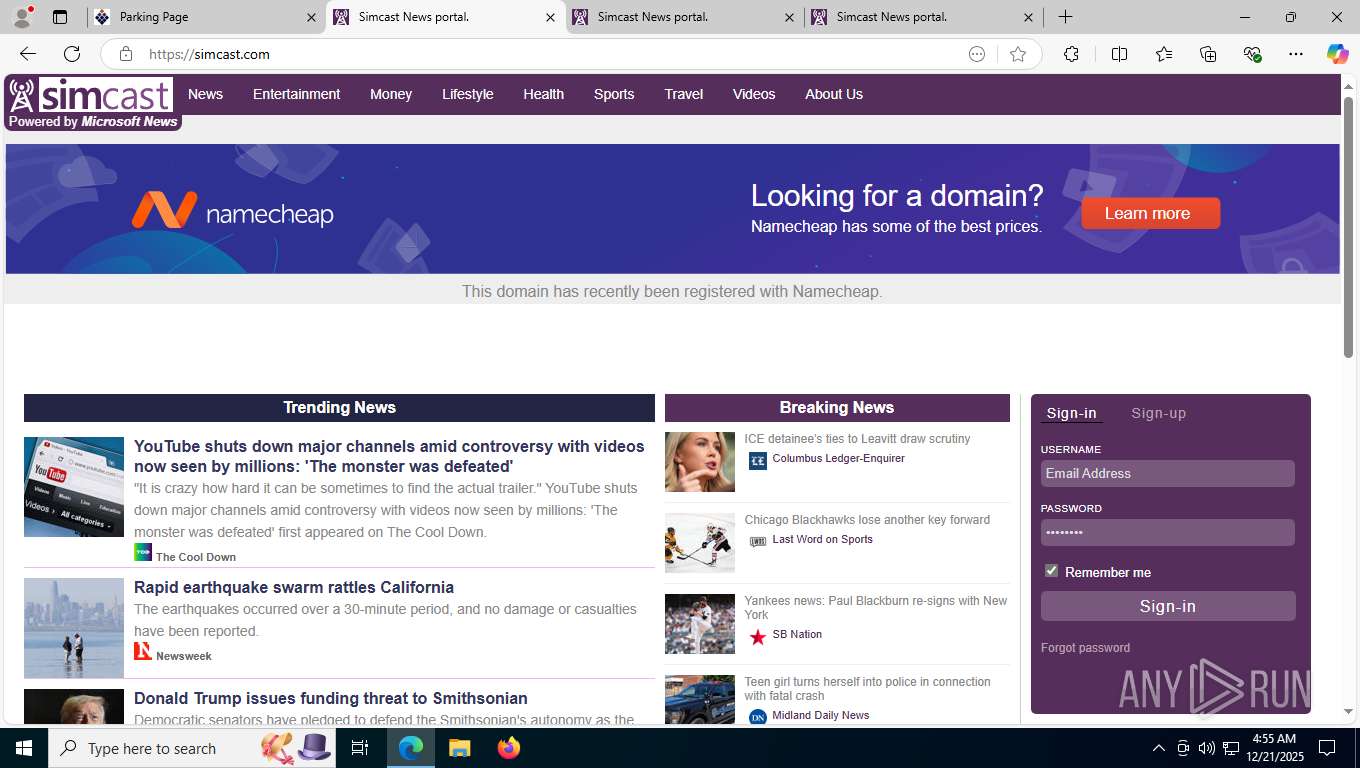Click the Email Address username field
Viewport: 1360px width, 768px height.
[1167, 473]
